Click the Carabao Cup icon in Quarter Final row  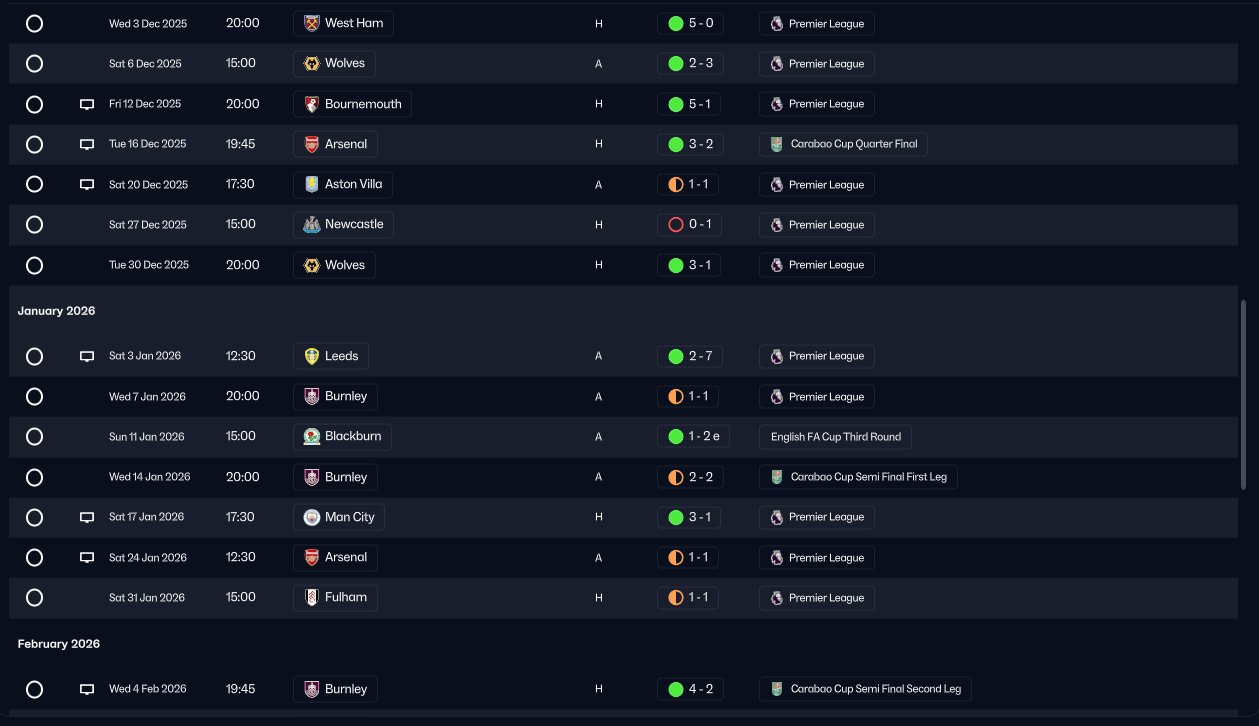(777, 144)
